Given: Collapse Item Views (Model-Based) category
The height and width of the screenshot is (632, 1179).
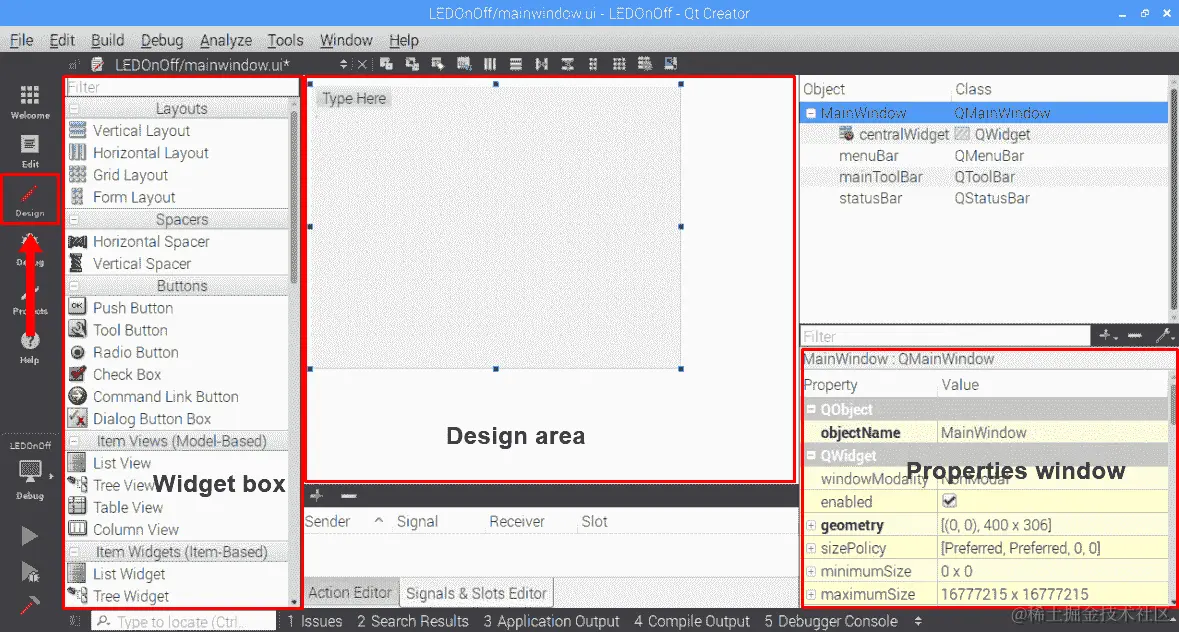Looking at the screenshot, I should 74,441.
